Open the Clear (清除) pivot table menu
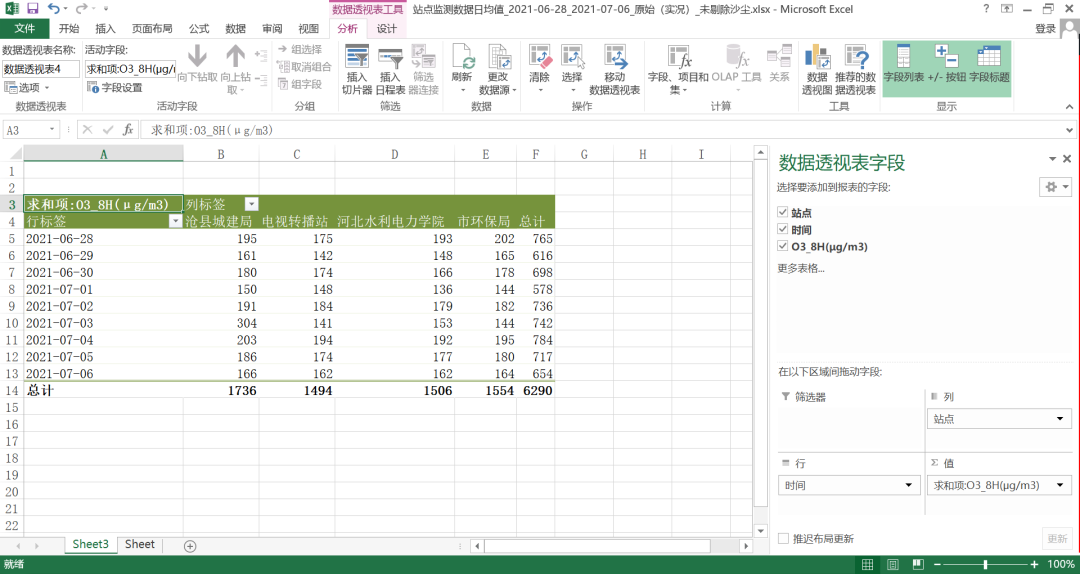1080x574 pixels. [539, 70]
